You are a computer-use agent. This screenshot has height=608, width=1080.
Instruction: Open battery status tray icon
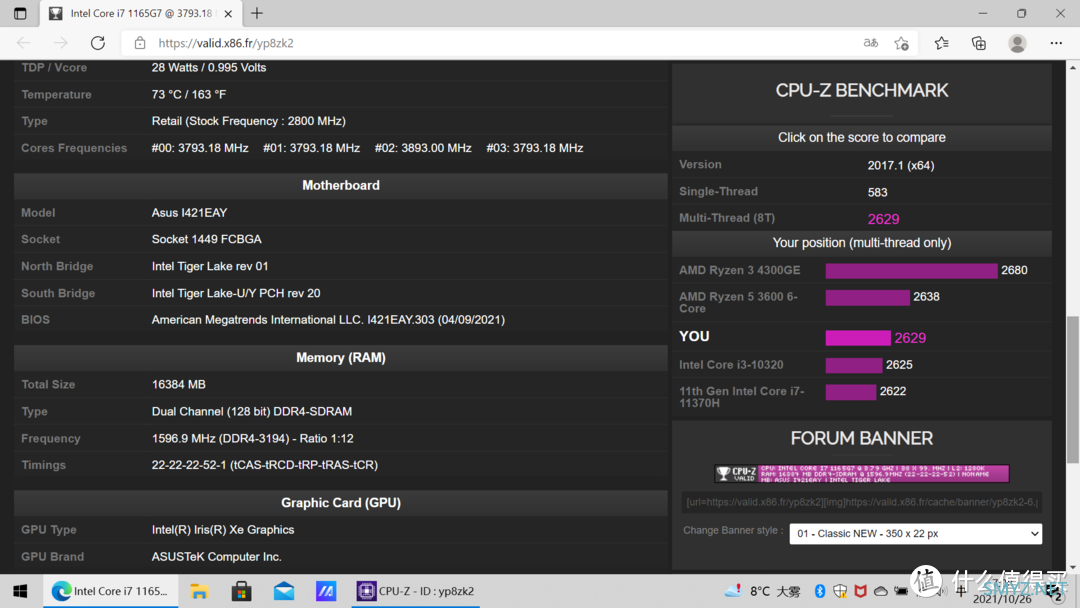click(x=901, y=591)
